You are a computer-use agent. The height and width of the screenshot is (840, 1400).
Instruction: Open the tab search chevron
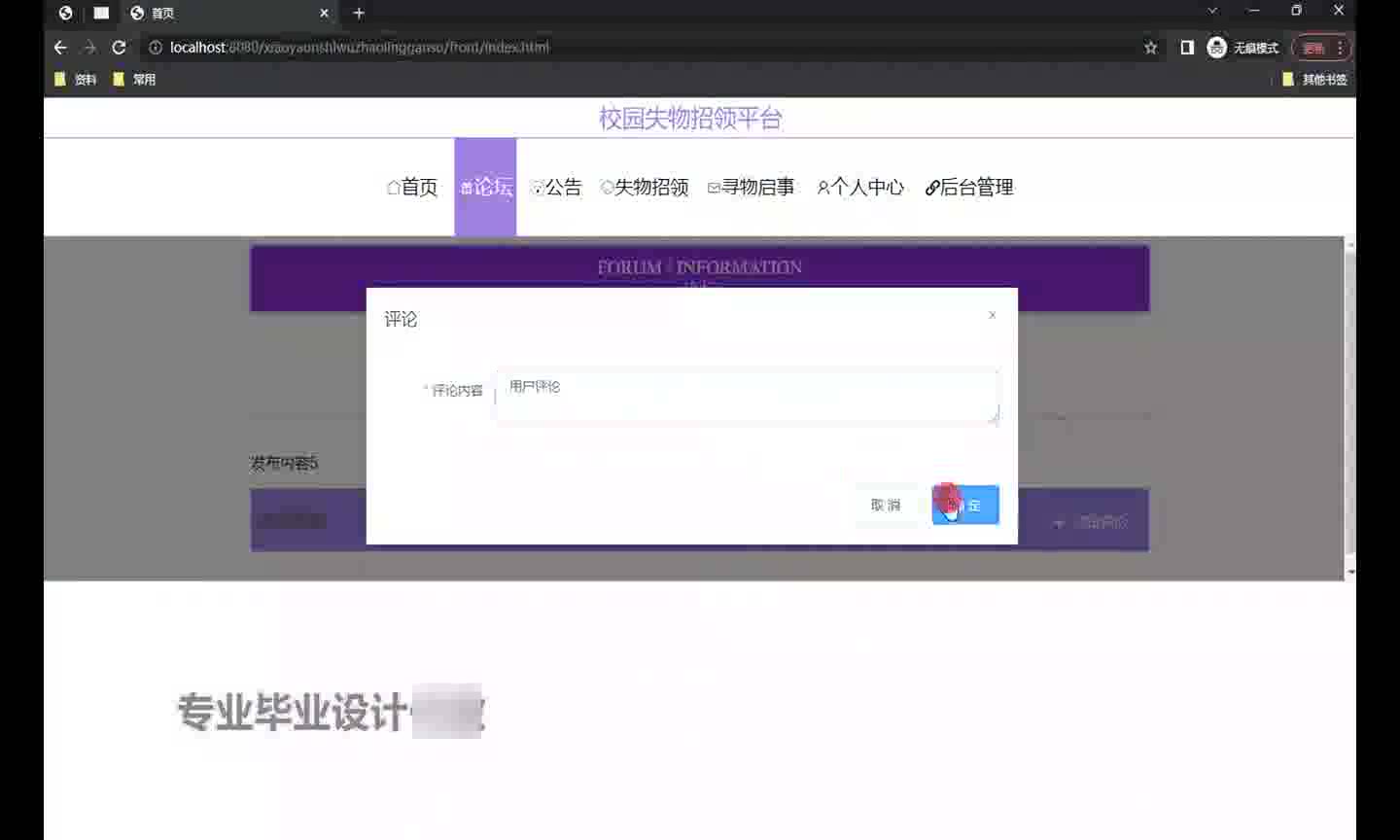(x=1212, y=11)
